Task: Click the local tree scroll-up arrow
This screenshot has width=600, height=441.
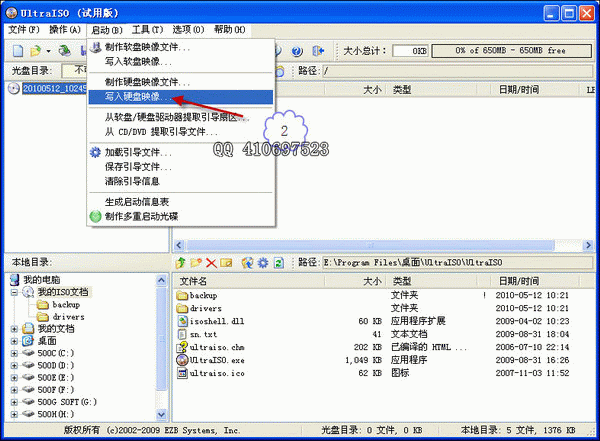Action: [x=161, y=280]
